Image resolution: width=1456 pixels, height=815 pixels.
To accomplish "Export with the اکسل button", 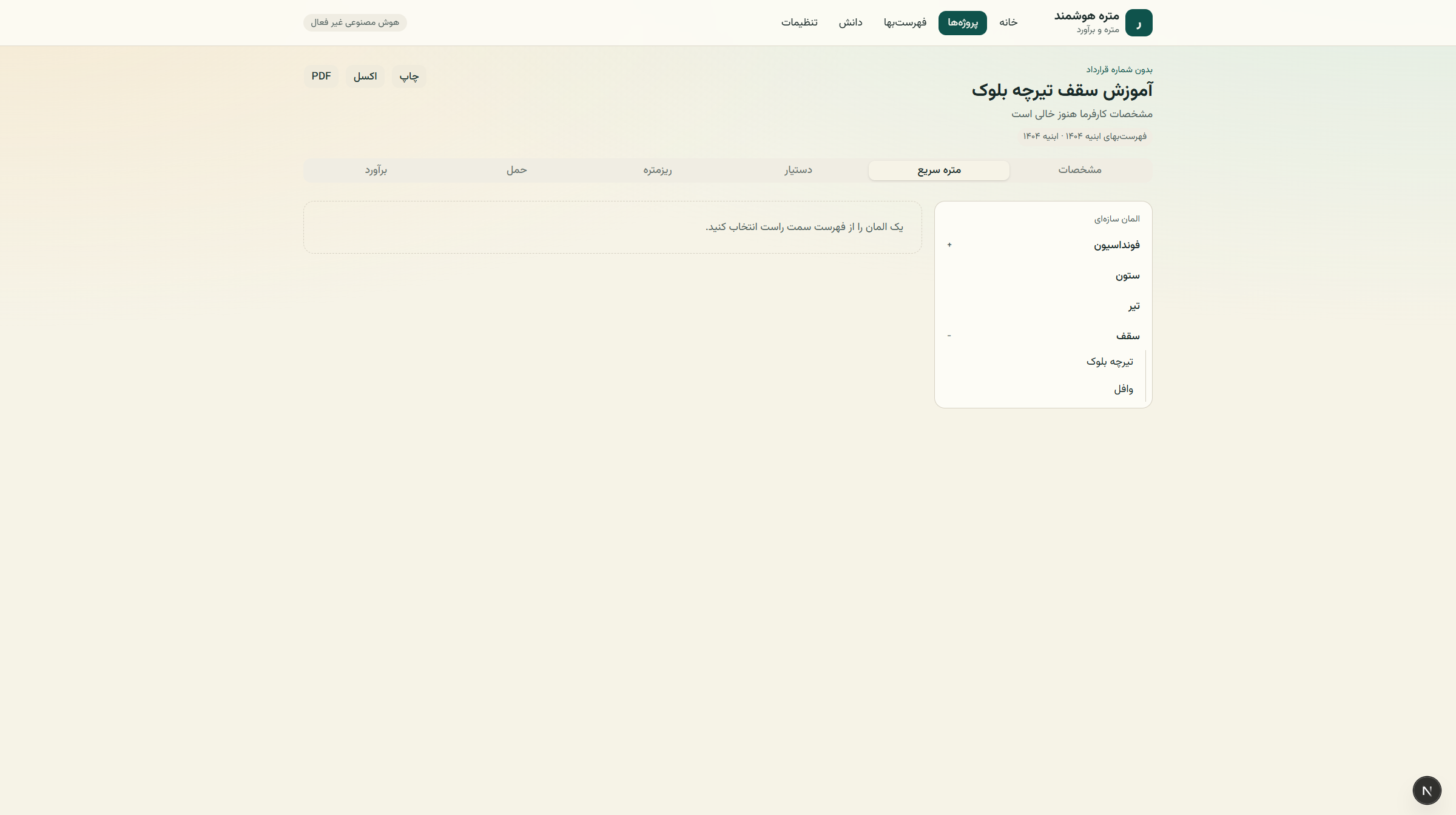I will point(365,76).
